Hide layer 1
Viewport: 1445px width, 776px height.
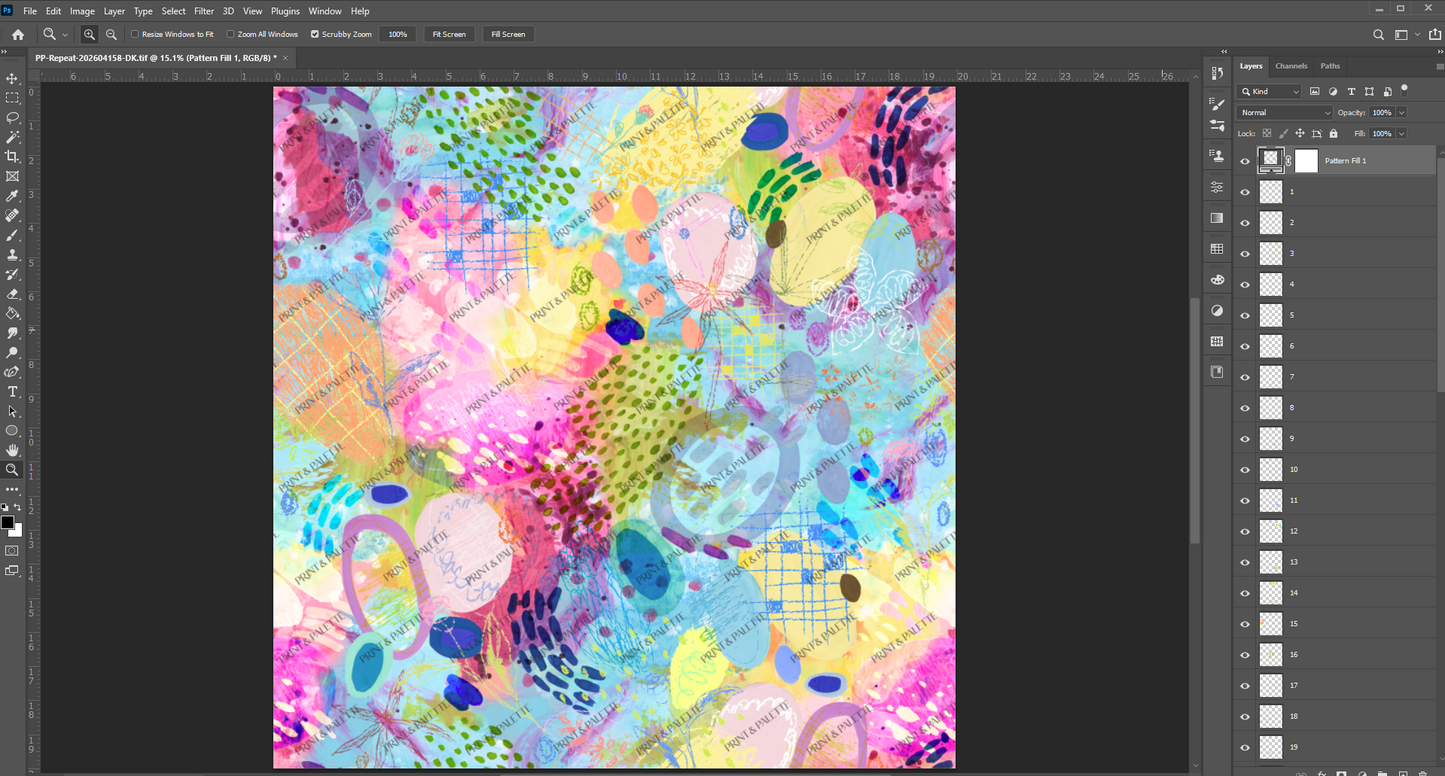pos(1245,191)
